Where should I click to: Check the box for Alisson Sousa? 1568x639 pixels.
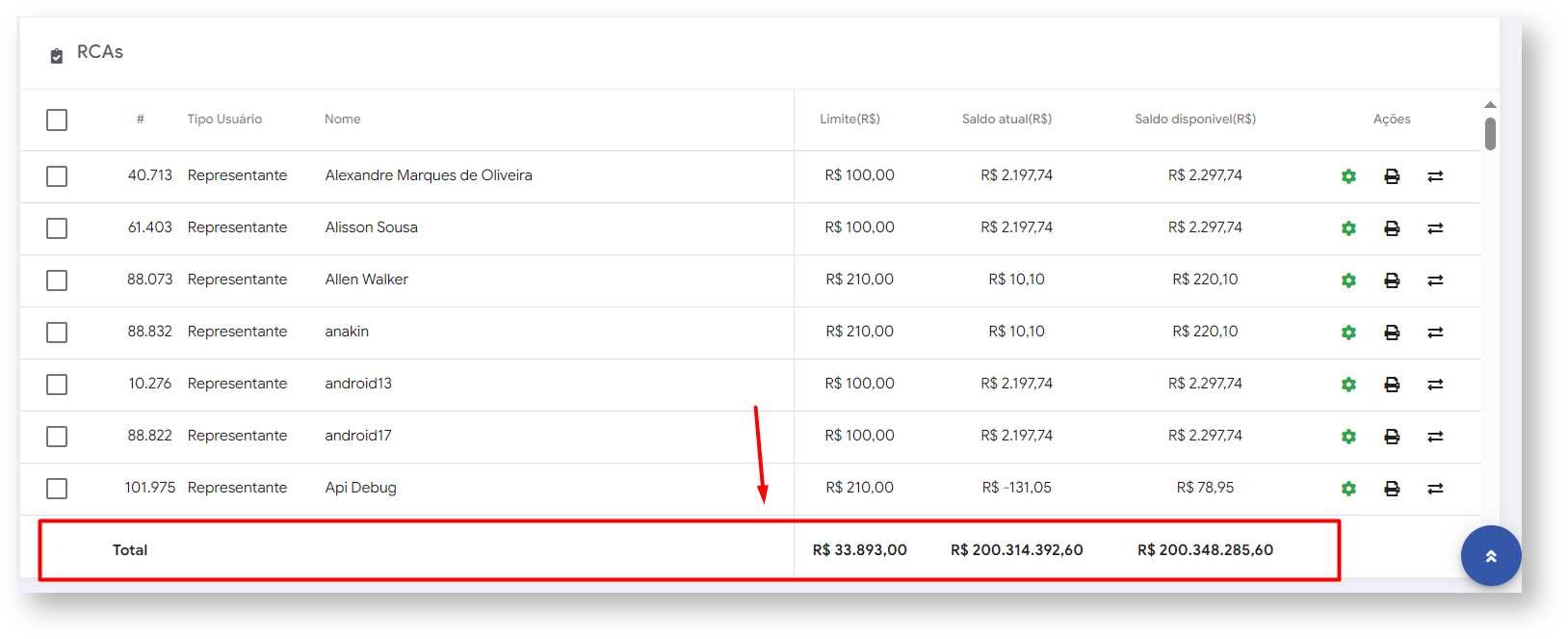57,228
